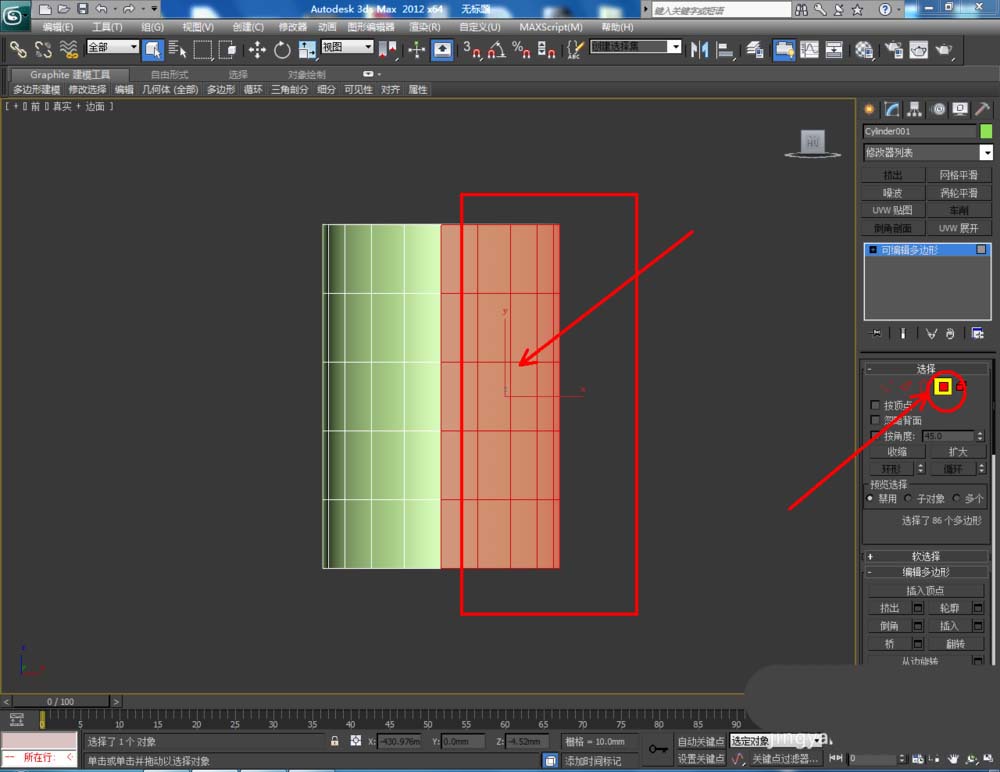1000x772 pixels.
Task: Select the Element sub-object level icon
Action: (x=962, y=386)
